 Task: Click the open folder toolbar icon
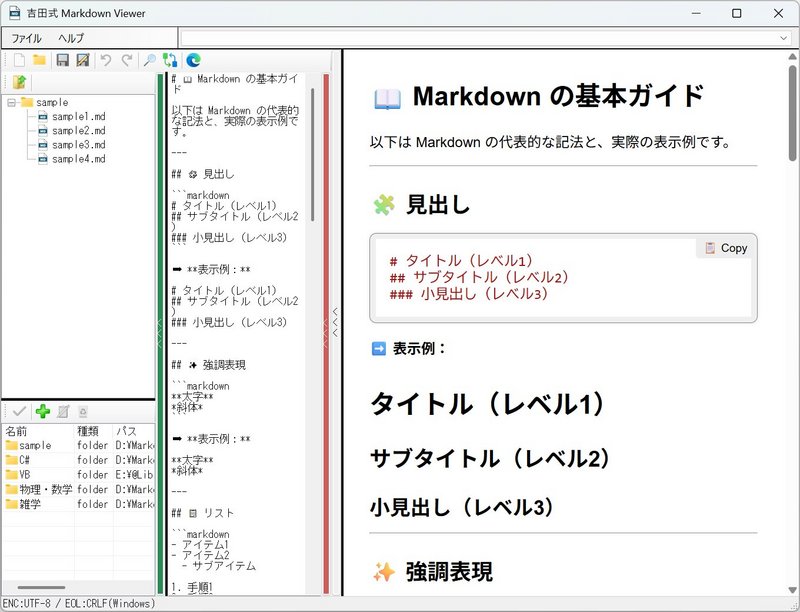tap(39, 61)
